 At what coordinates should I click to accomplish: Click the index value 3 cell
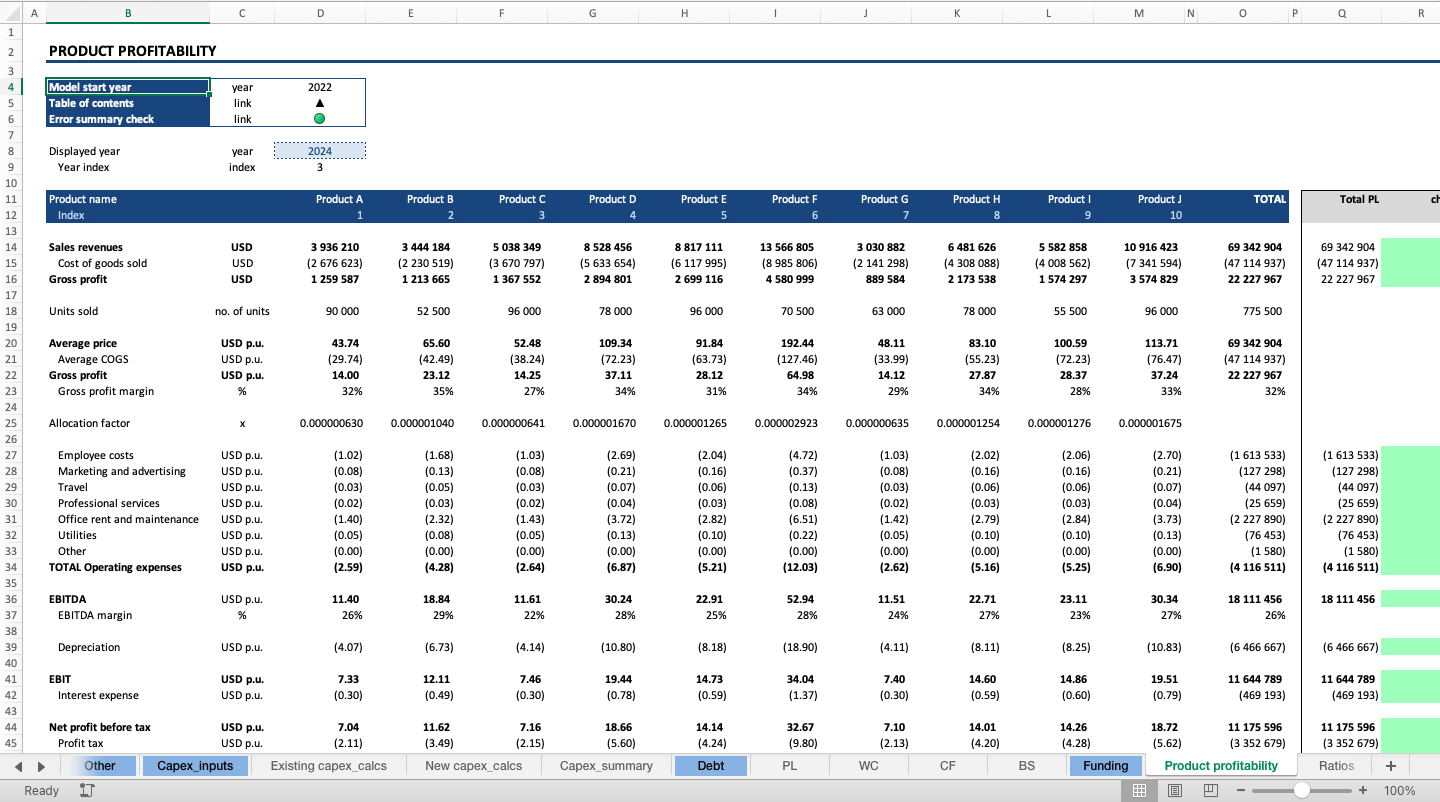tap(320, 167)
